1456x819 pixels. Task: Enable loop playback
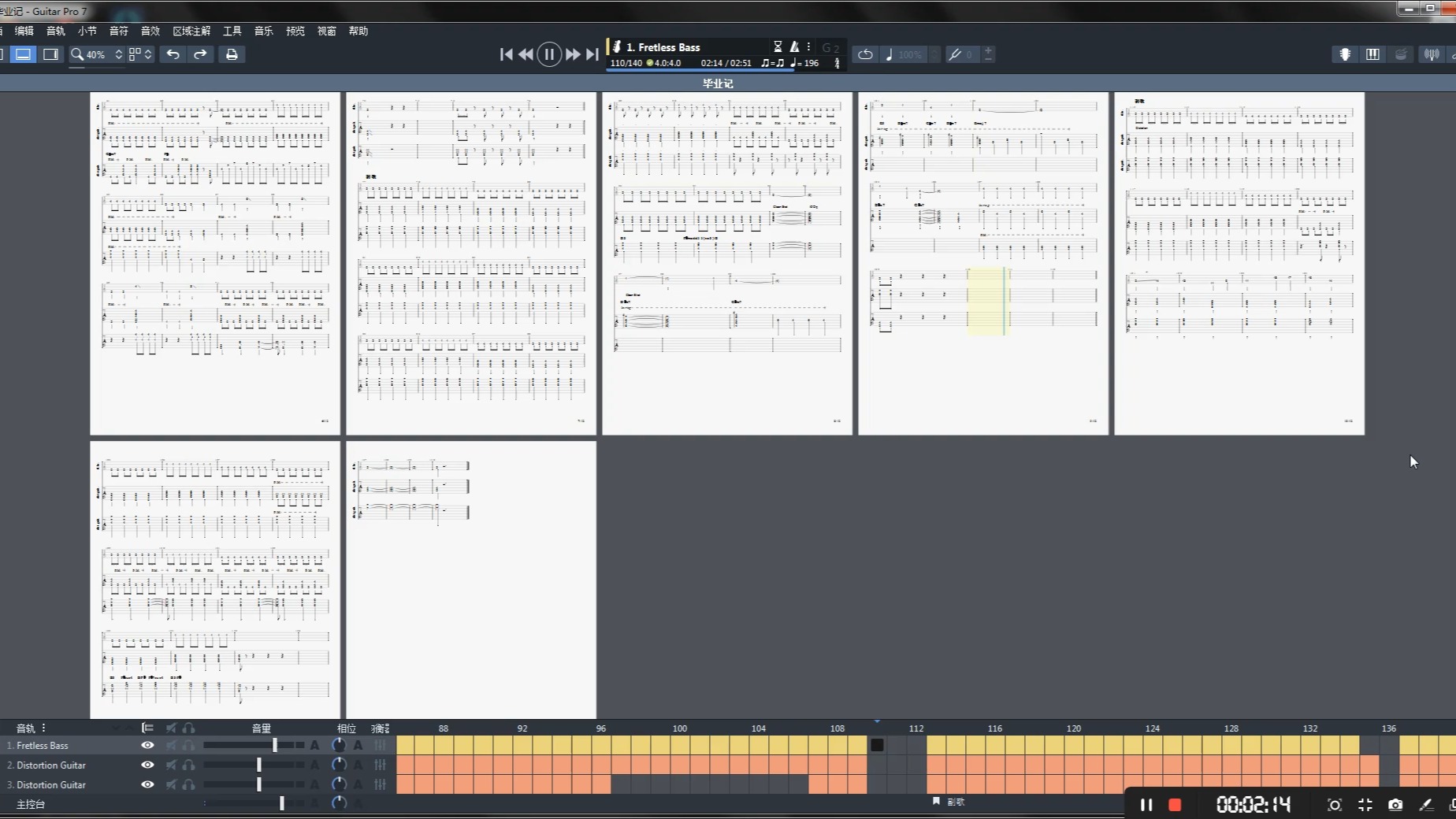(865, 54)
